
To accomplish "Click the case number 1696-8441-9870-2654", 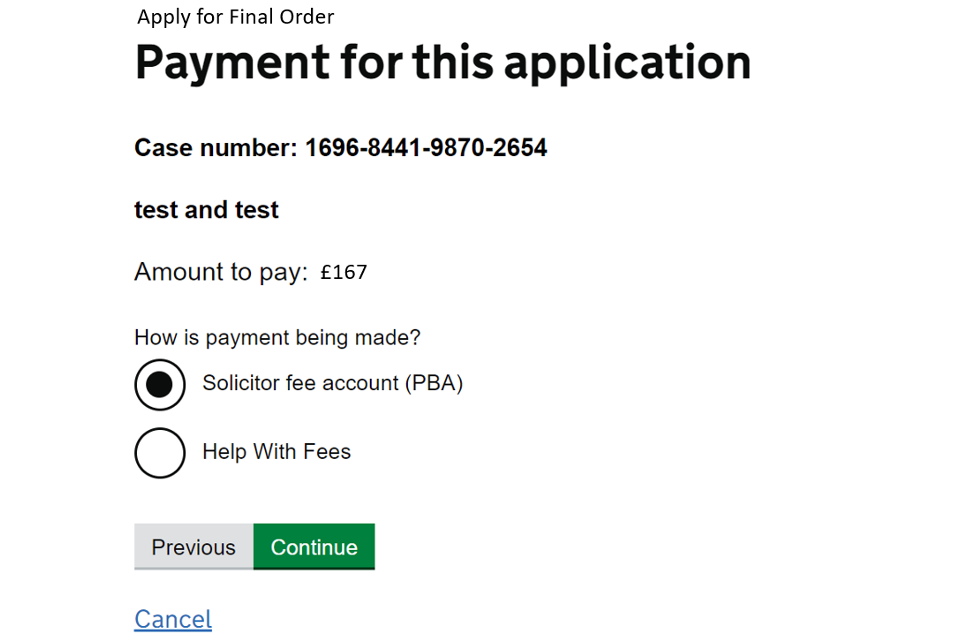I will tap(426, 149).
